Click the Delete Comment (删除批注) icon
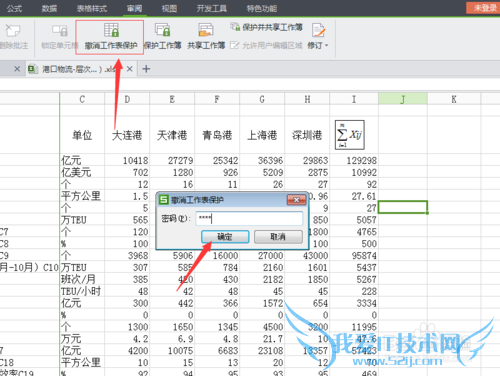The width and height of the screenshot is (500, 376). click(x=13, y=31)
